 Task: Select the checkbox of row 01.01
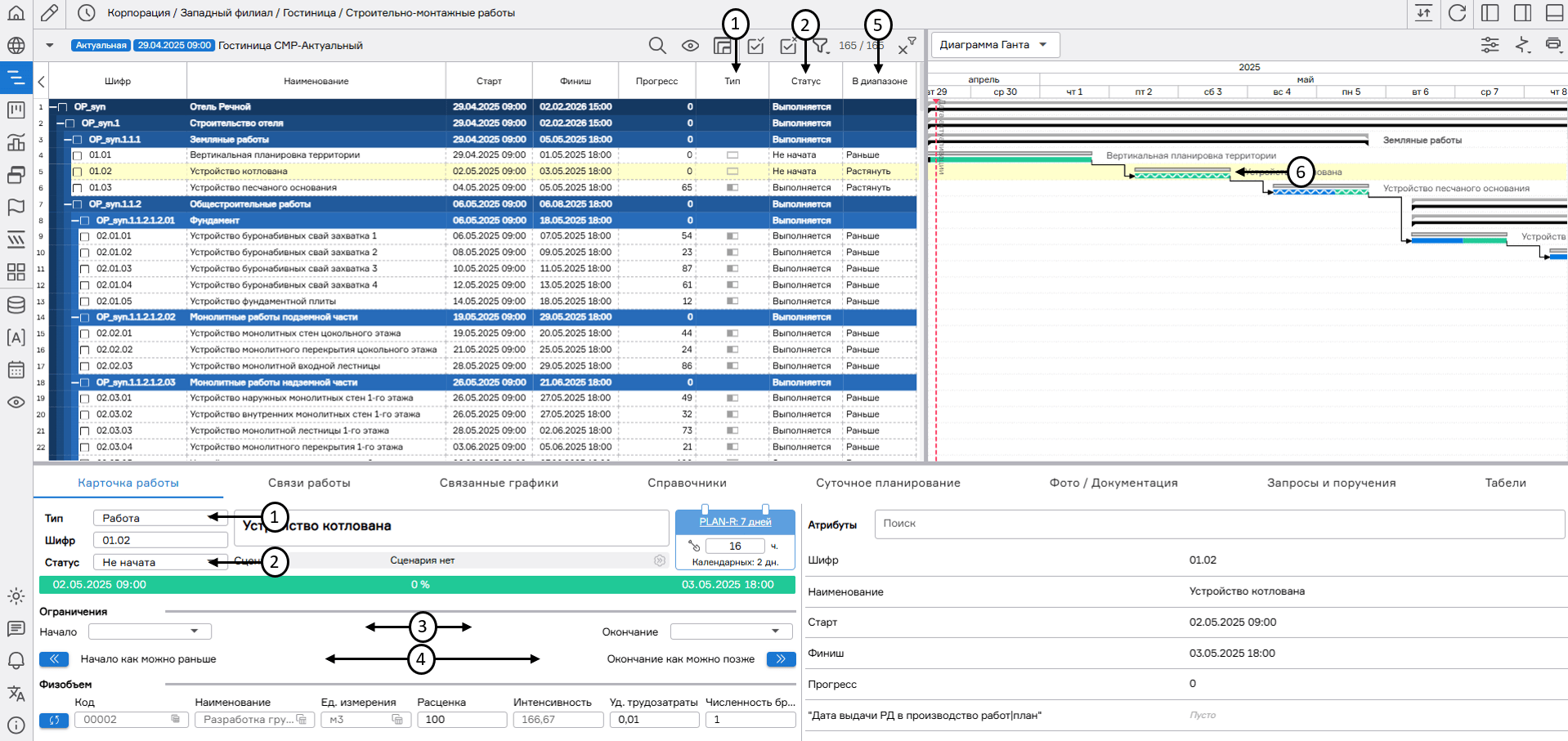point(78,155)
